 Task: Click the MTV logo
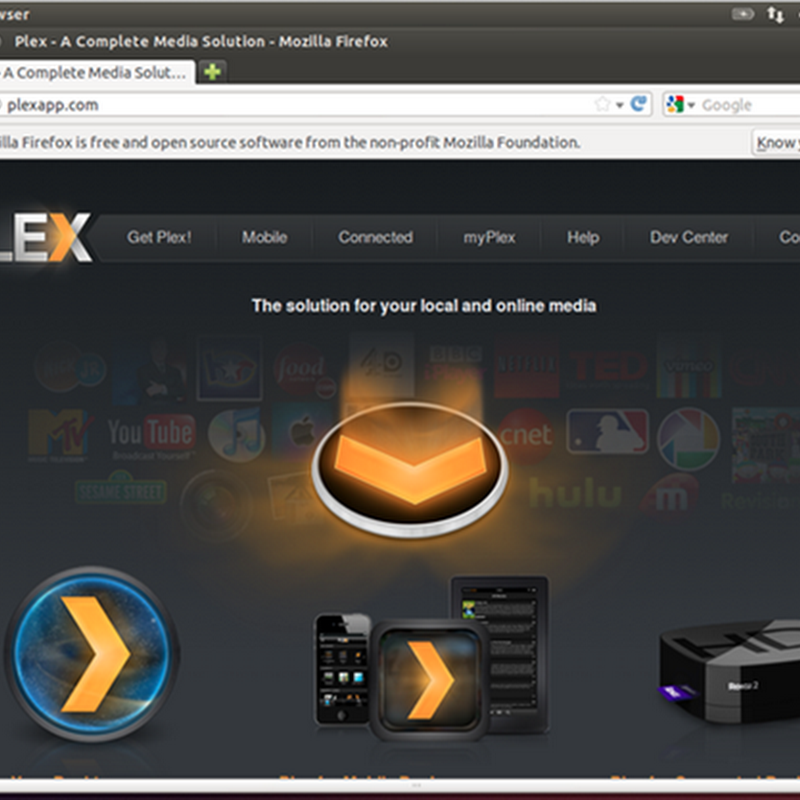click(59, 434)
